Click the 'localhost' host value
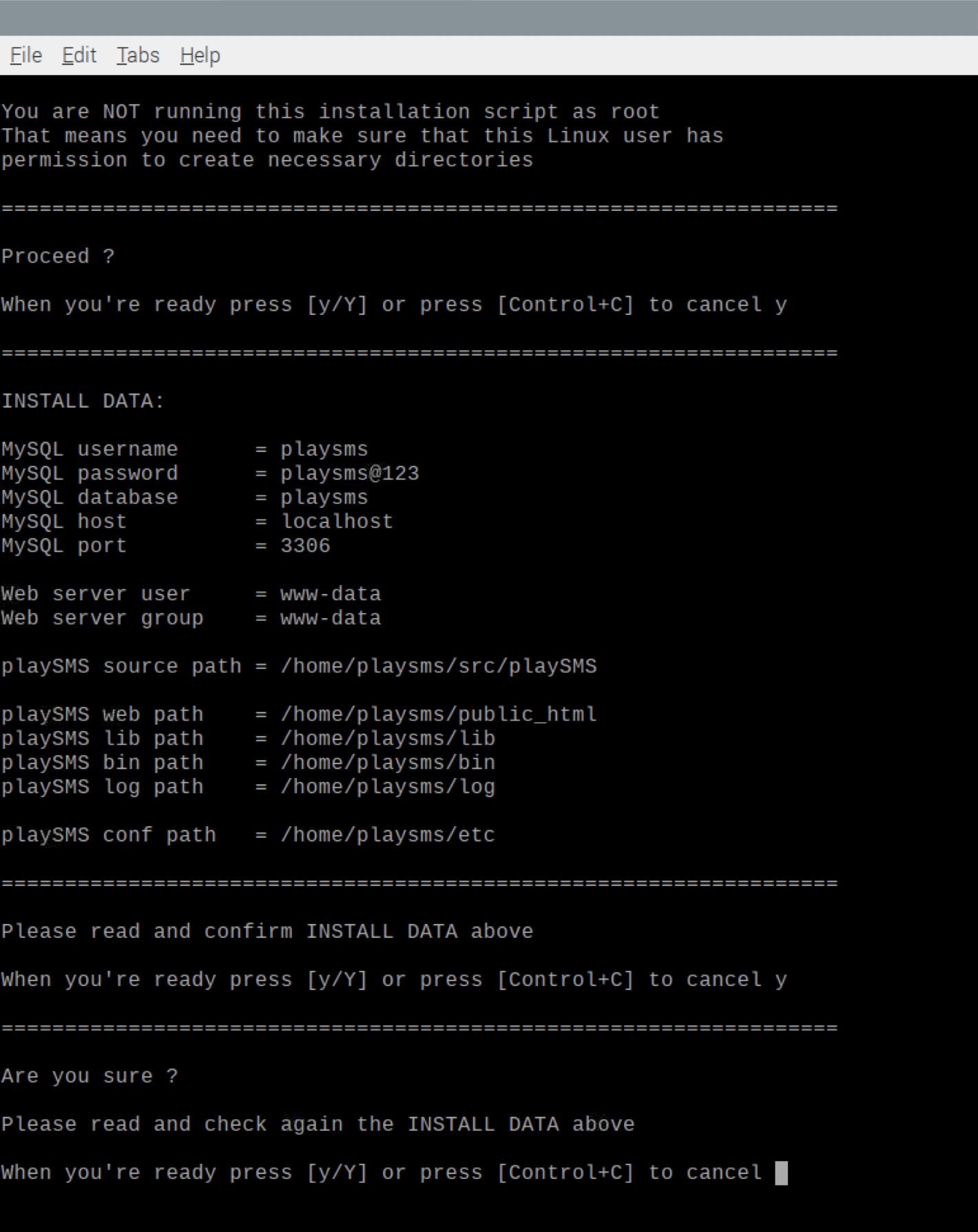This screenshot has width=978, height=1232. click(337, 522)
